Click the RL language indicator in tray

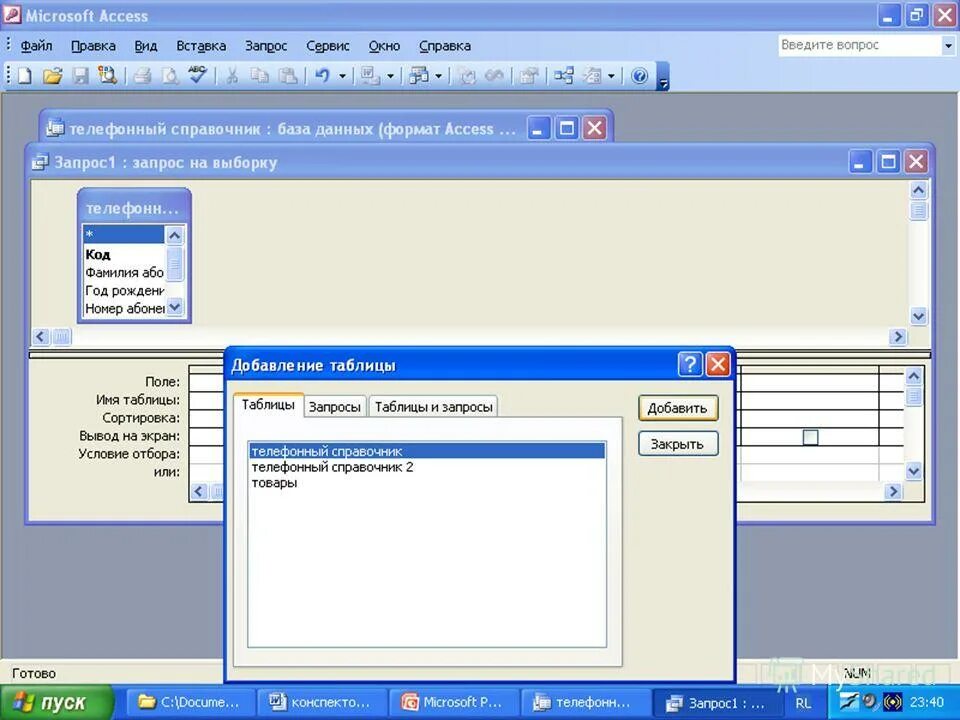tap(803, 703)
